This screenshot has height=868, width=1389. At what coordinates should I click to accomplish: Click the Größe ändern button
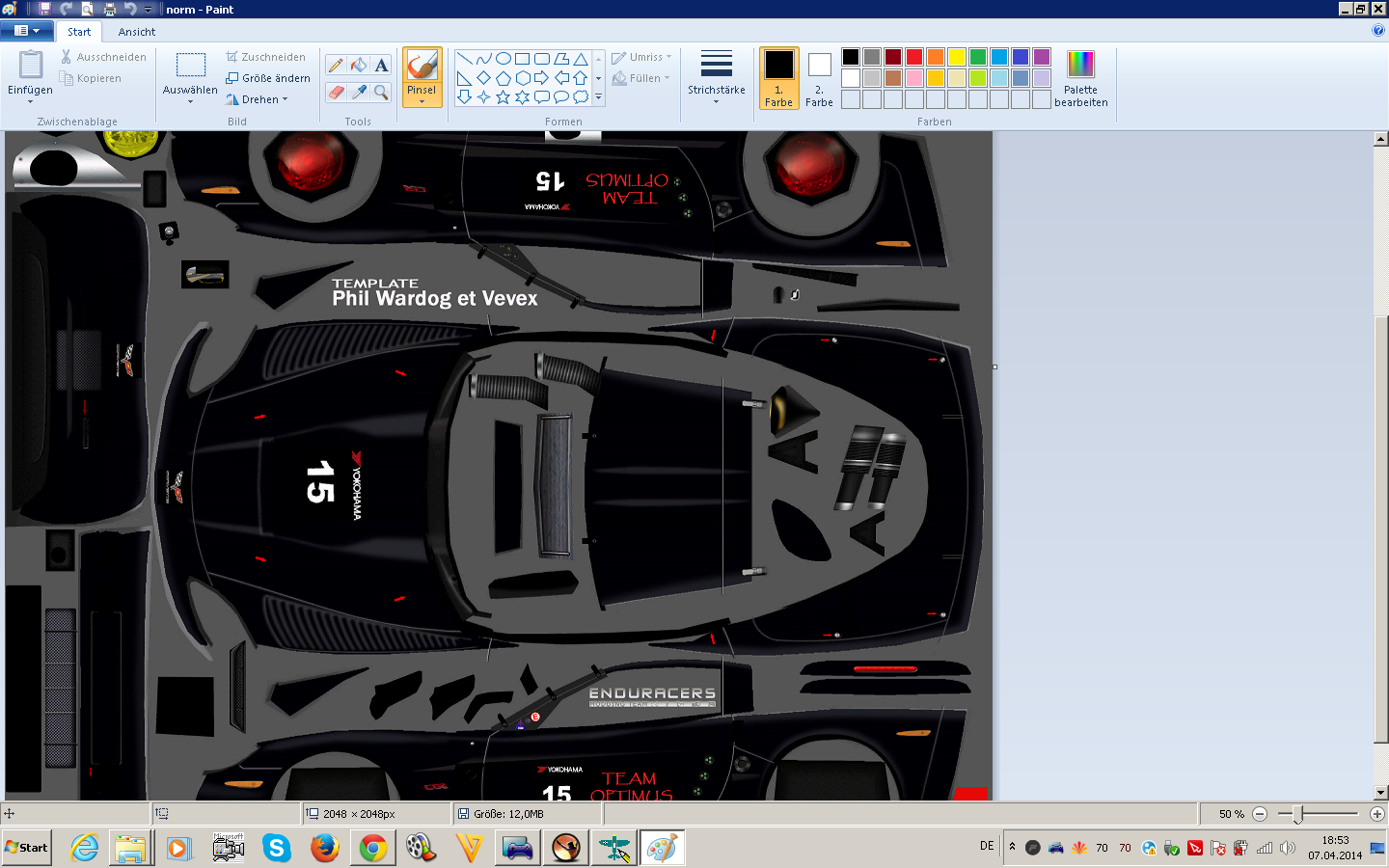tap(268, 78)
